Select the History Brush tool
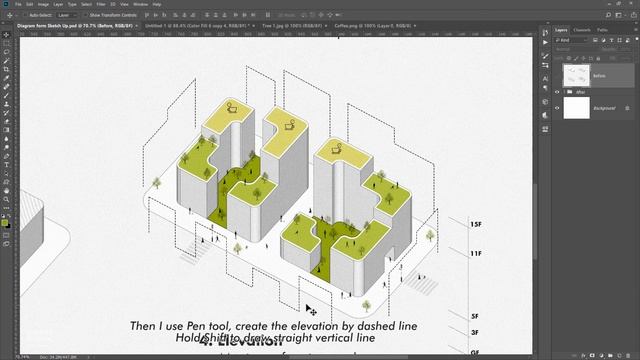The image size is (640, 360). point(6,113)
